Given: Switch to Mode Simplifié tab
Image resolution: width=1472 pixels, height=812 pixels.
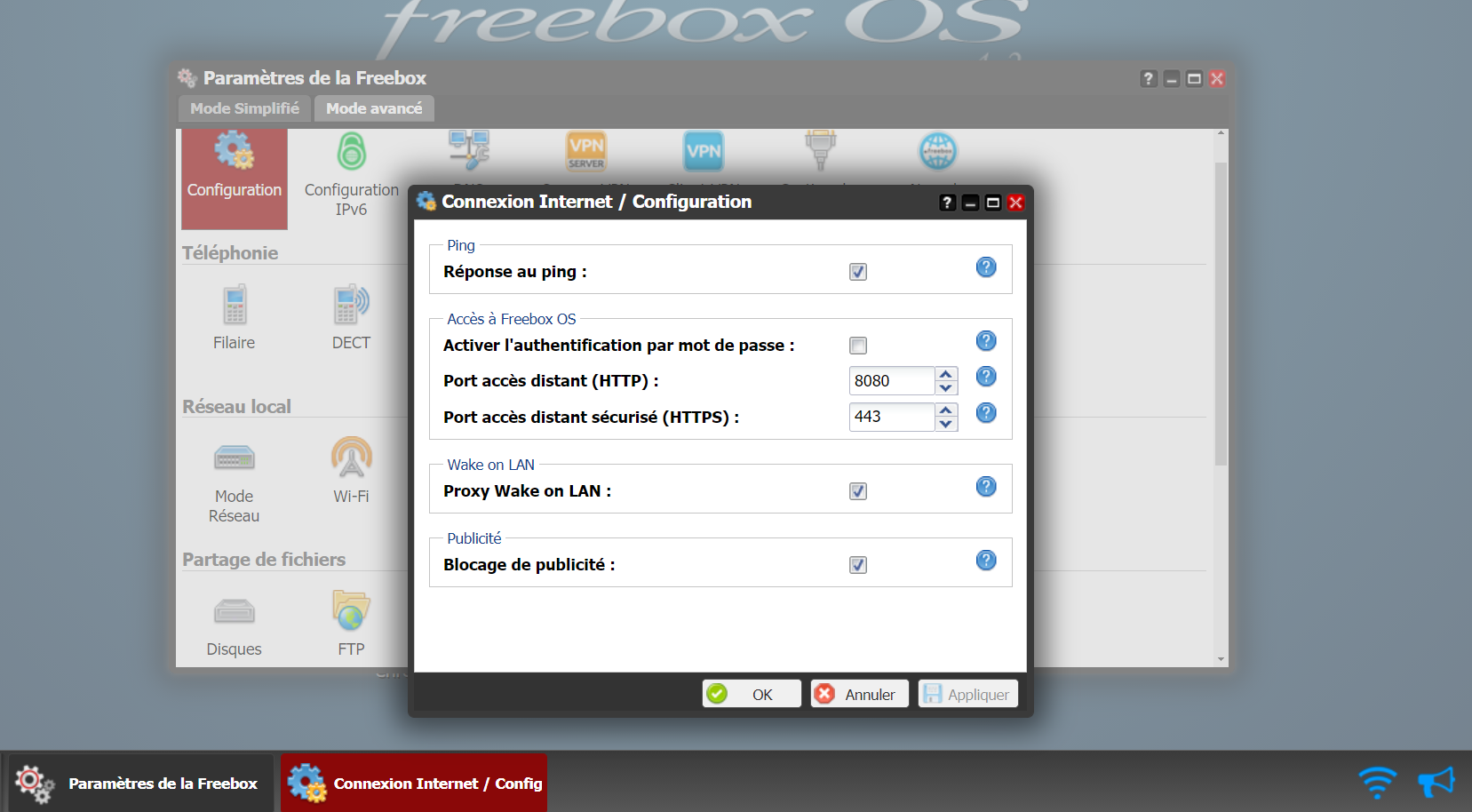Looking at the screenshot, I should coord(244,108).
